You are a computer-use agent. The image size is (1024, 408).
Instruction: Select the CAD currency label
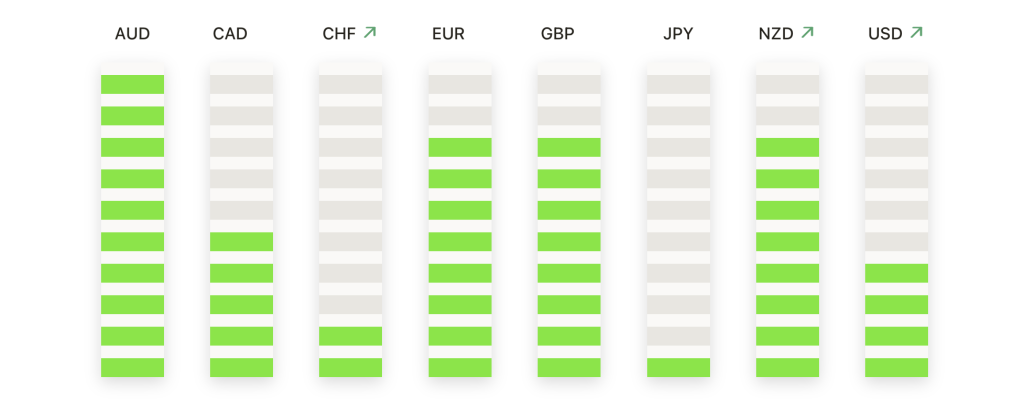[x=230, y=34]
